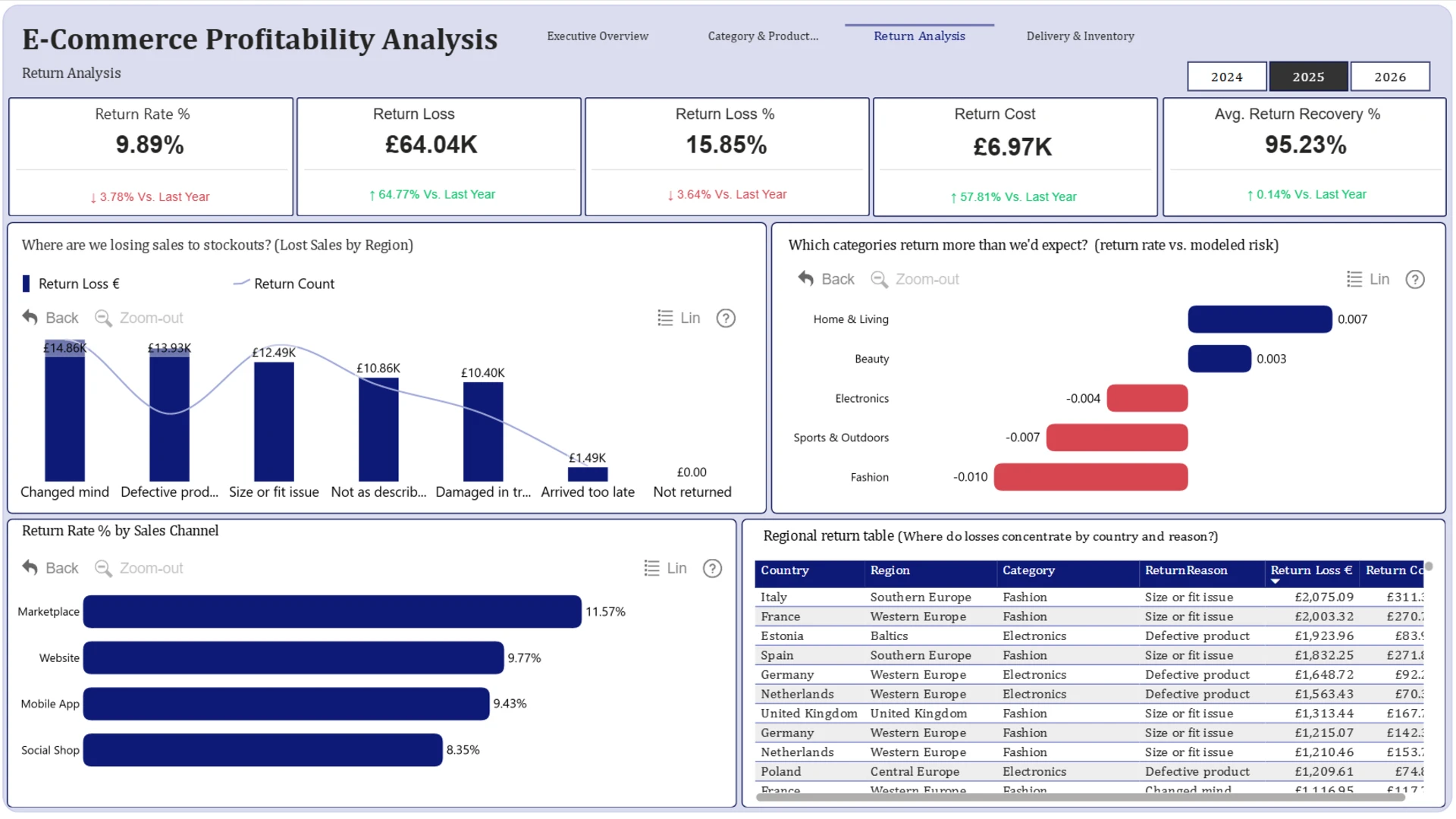Screen dimensions: 1456x819
Task: Click Back arrow icon in categories chart
Action: [x=805, y=279]
